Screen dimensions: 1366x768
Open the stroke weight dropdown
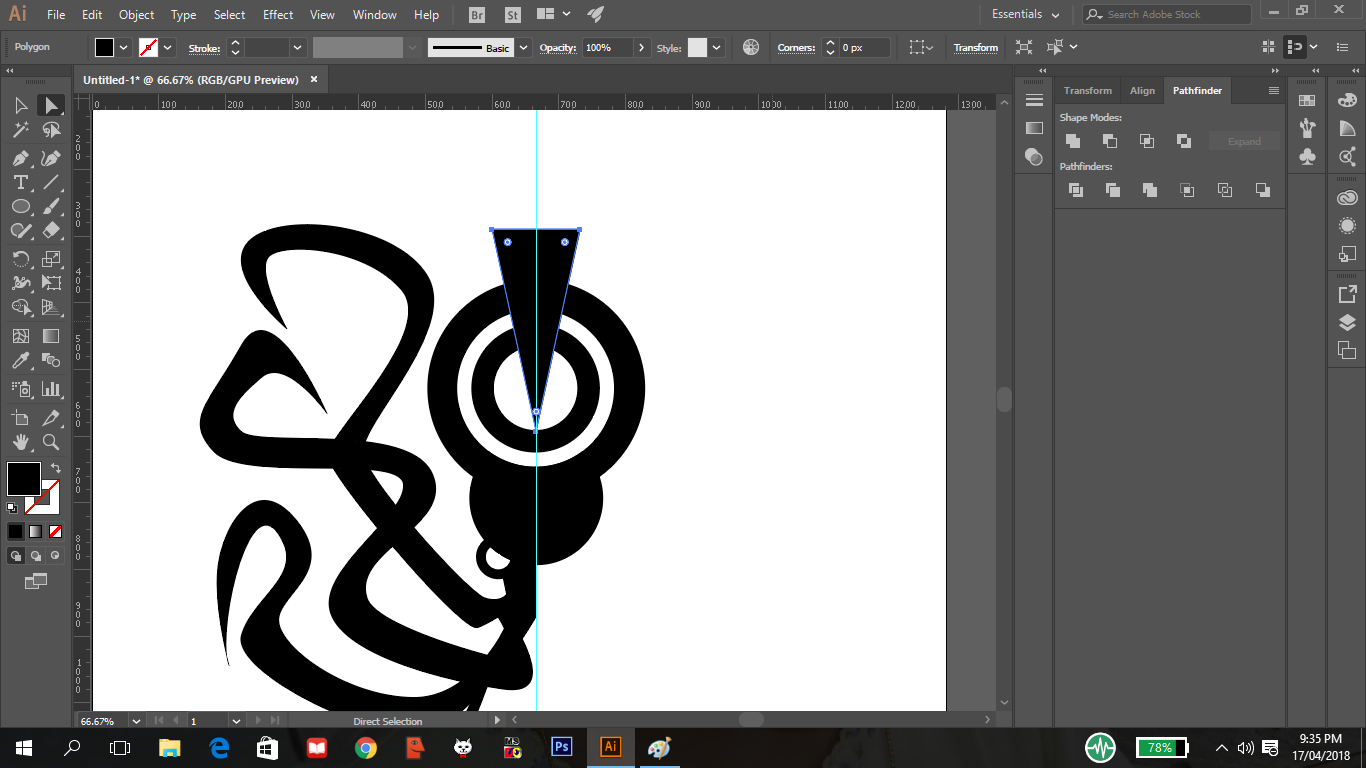click(298, 47)
